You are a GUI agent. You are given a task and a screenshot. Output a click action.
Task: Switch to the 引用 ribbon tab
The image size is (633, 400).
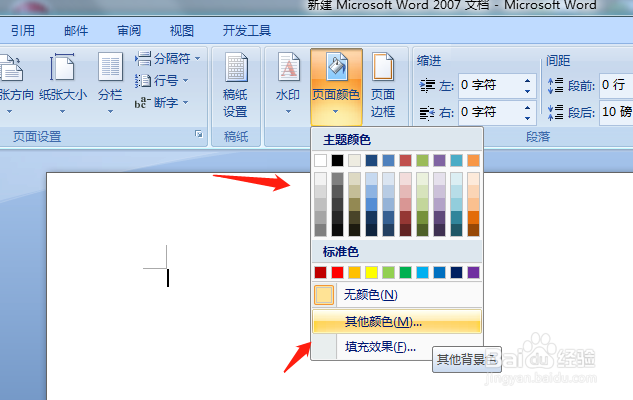pos(23,31)
